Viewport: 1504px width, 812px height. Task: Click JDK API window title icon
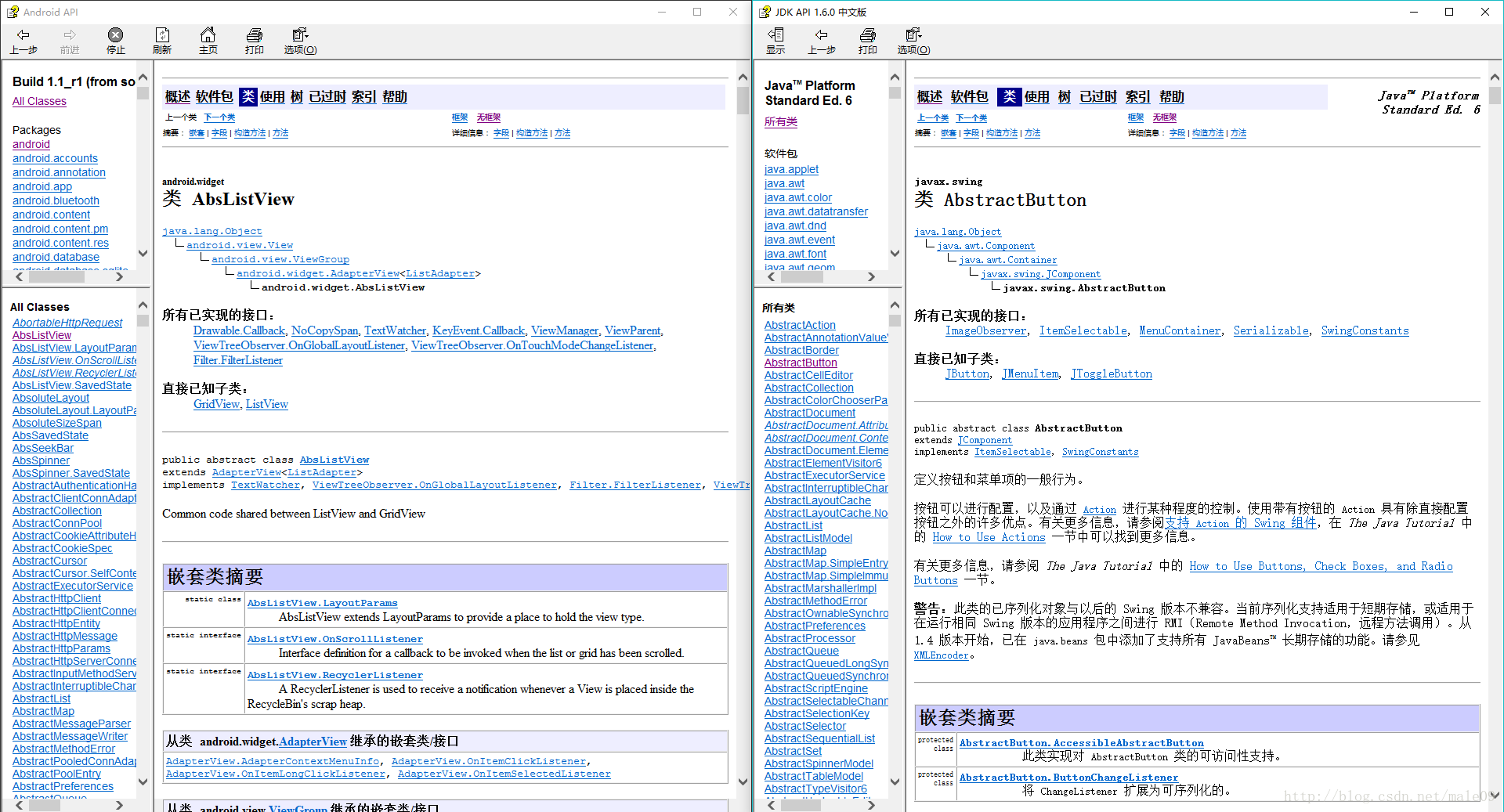[765, 12]
